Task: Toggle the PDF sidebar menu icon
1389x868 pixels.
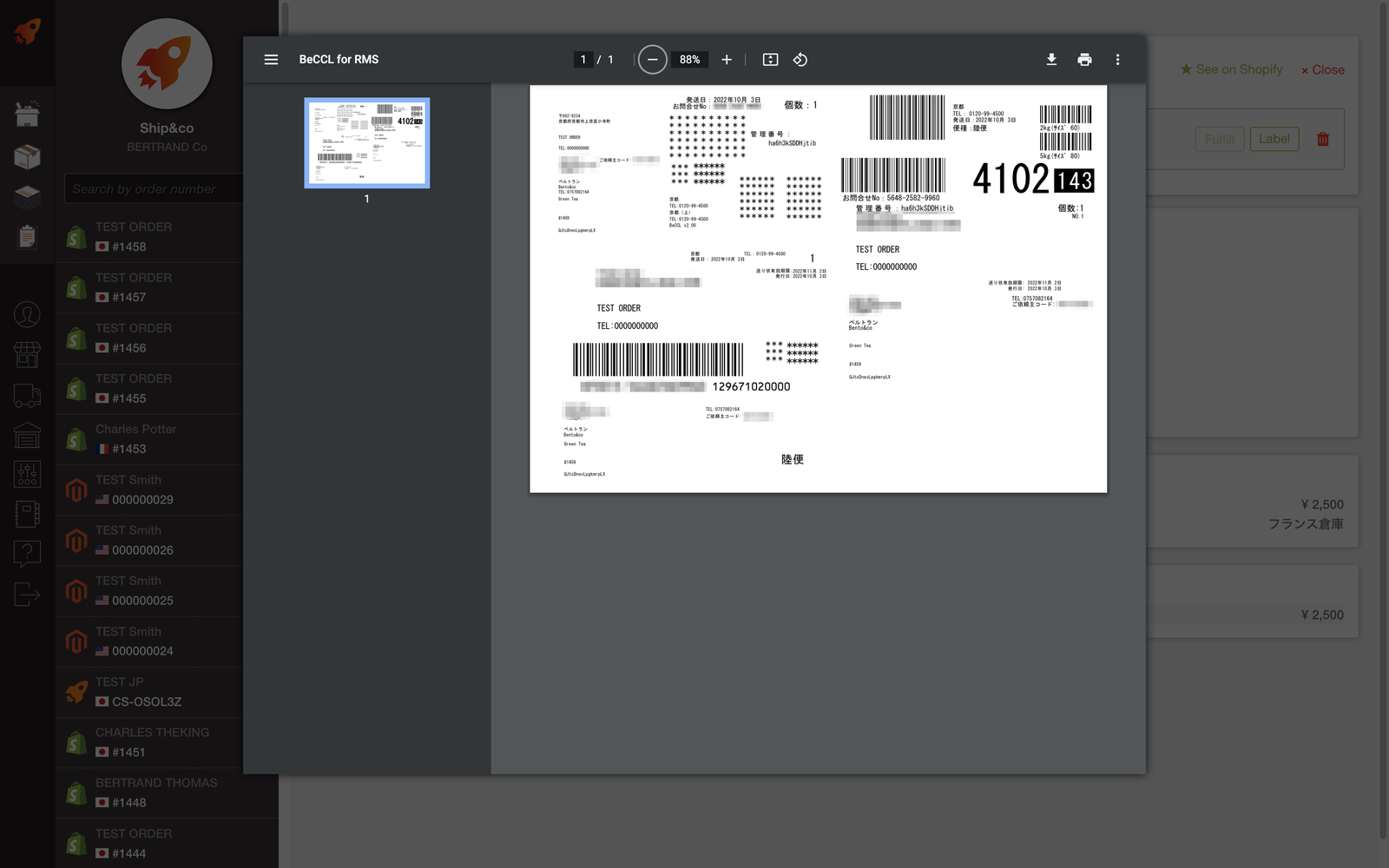Action: [271, 60]
